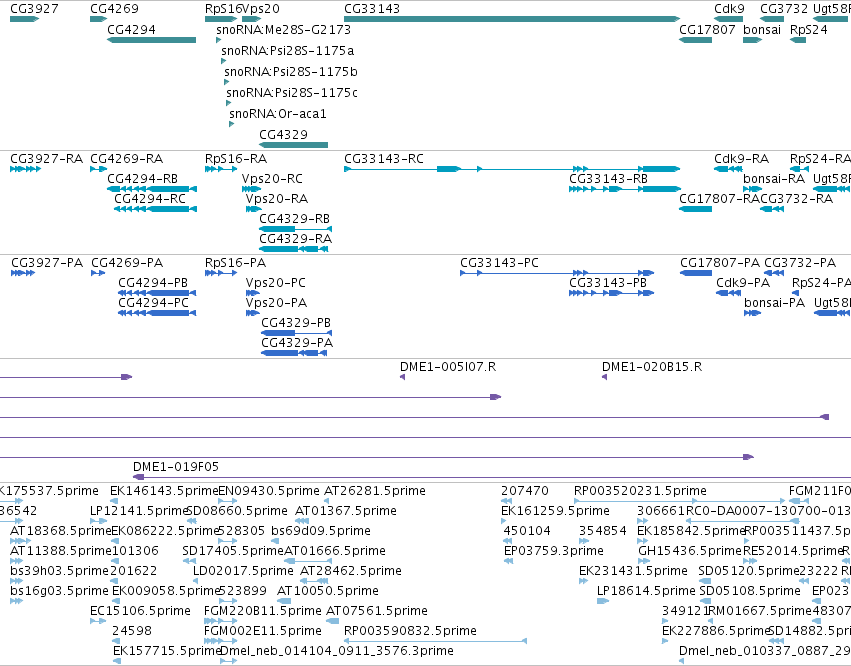Click the Vps20-PA protein
Screen dimensions: 851x666
click(252, 313)
